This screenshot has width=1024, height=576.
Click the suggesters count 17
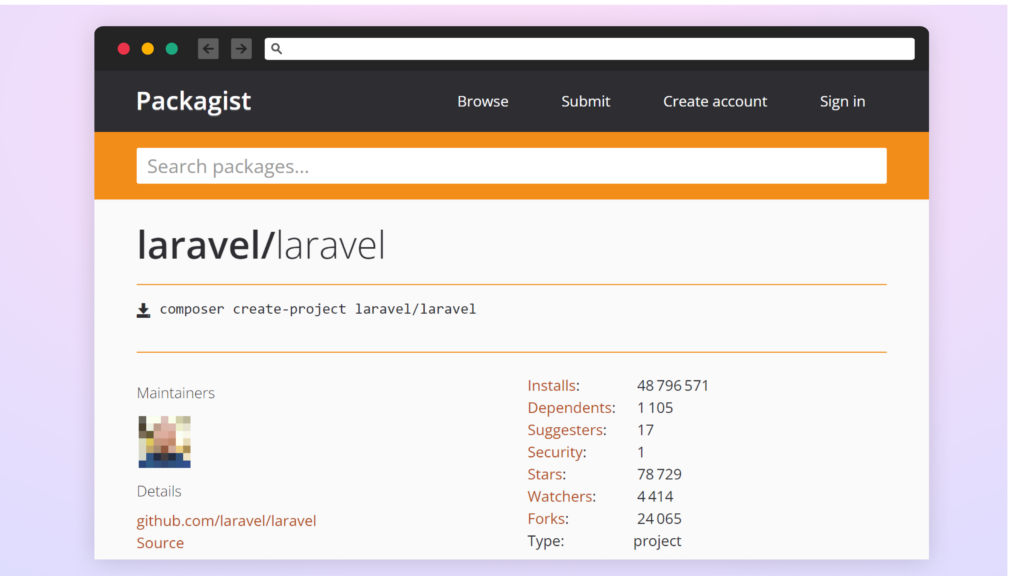click(x=645, y=430)
